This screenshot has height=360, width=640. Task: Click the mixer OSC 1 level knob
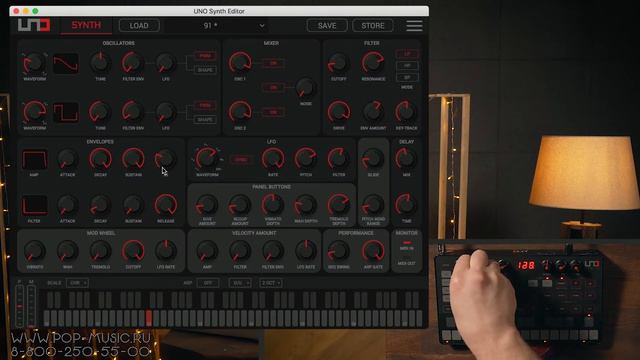240,62
